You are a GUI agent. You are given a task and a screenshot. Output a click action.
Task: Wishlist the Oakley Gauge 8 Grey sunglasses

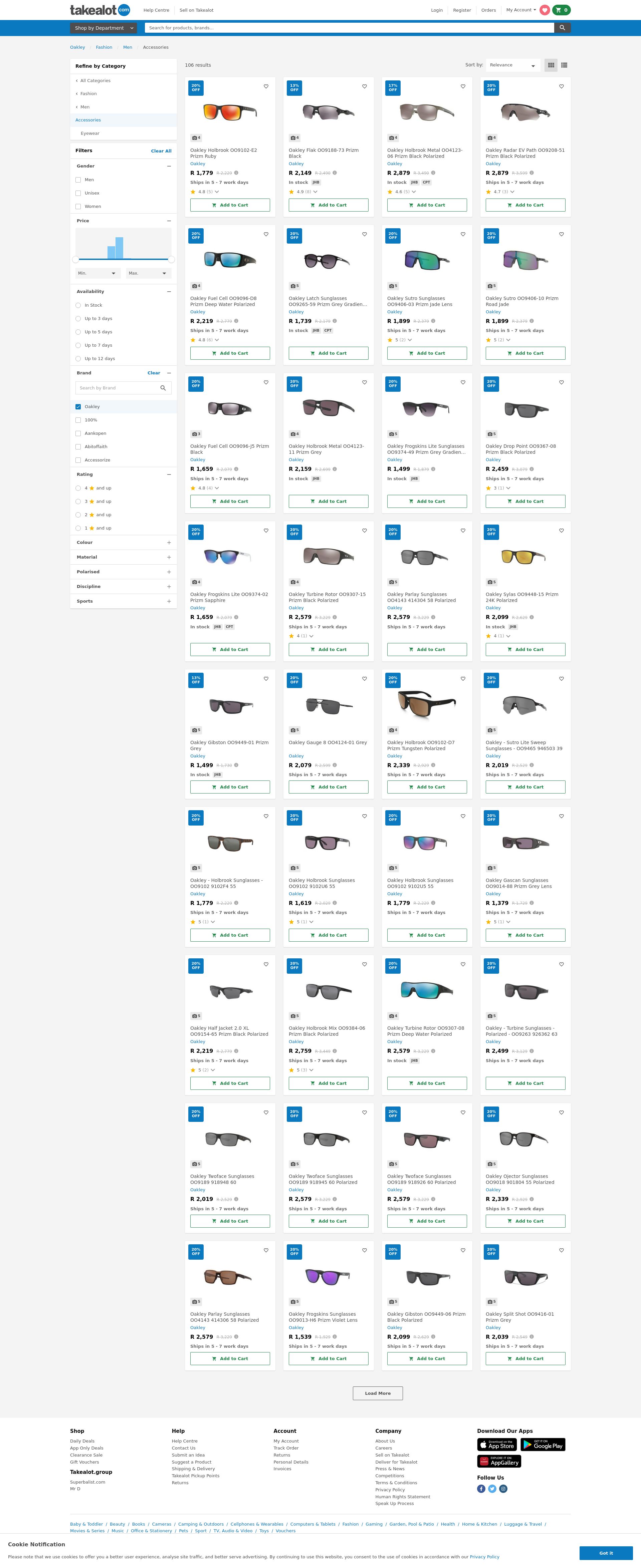(x=365, y=679)
